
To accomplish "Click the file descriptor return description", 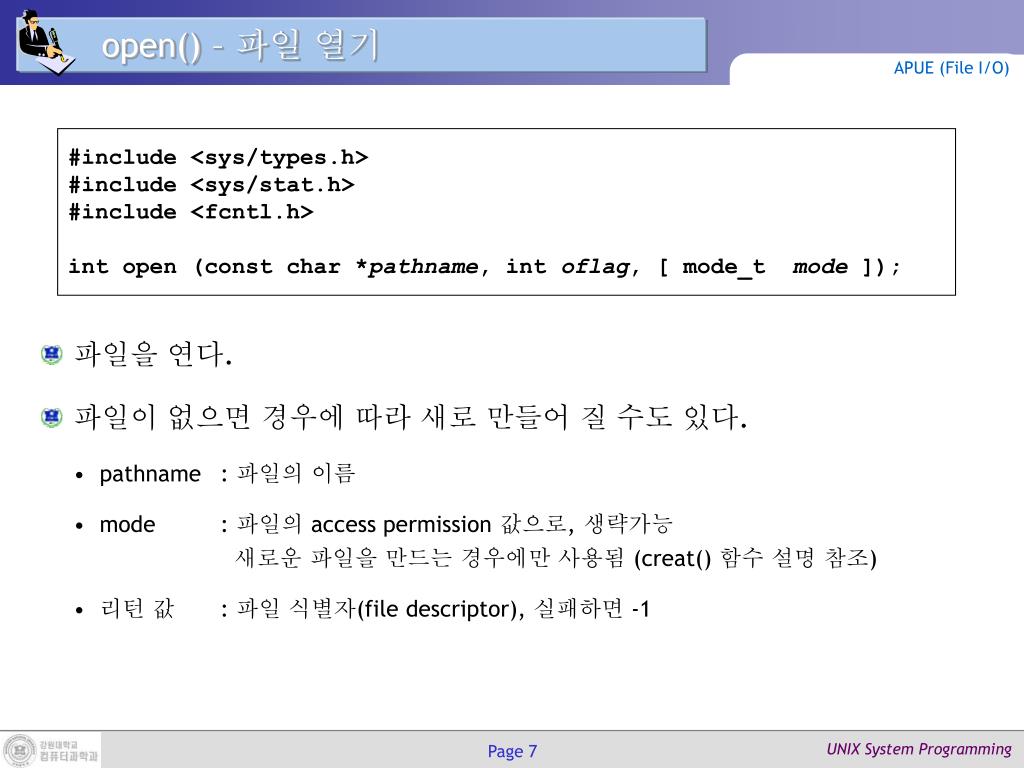I will pyautogui.click(x=443, y=609).
